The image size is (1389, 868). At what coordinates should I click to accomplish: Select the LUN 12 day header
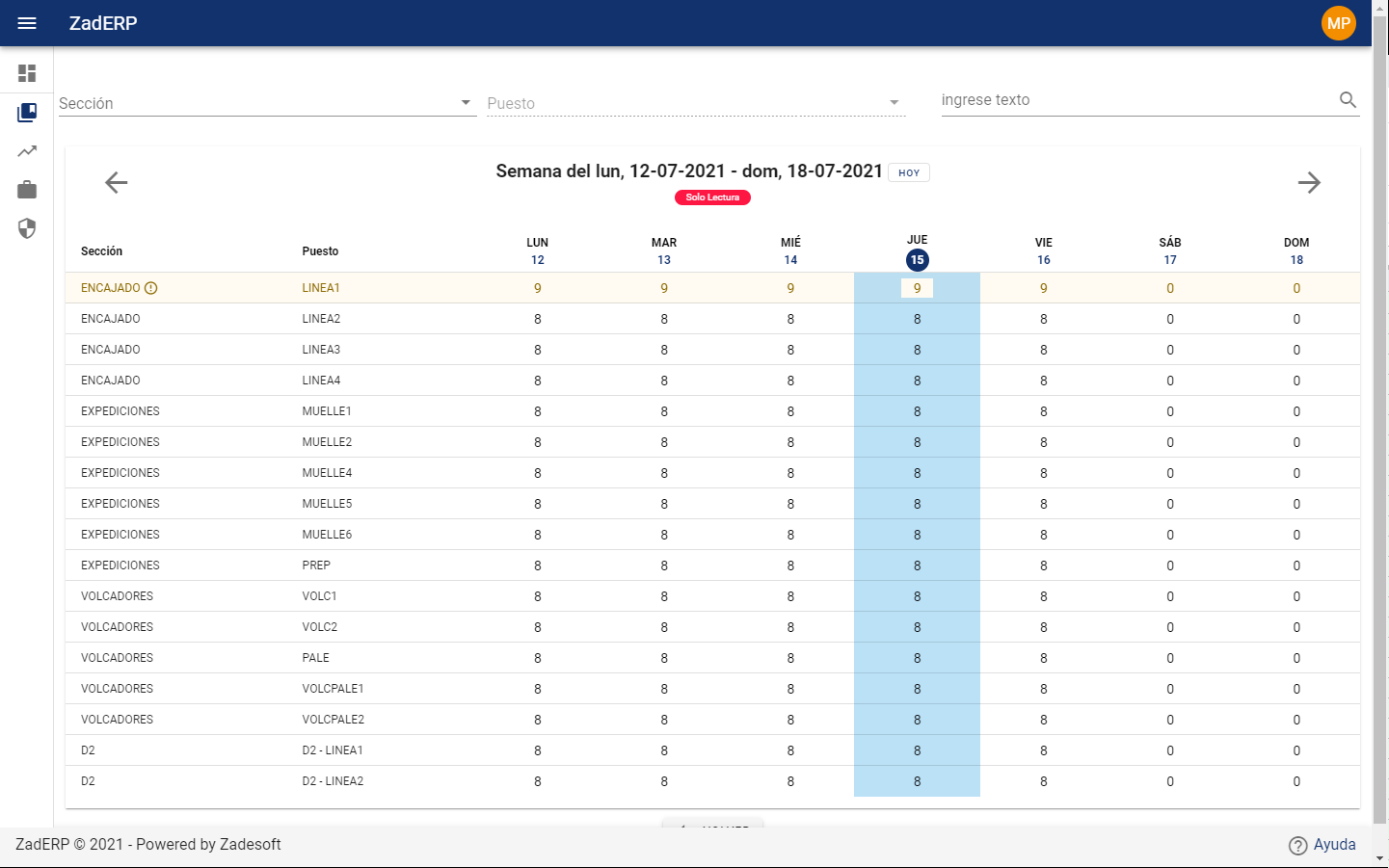538,250
